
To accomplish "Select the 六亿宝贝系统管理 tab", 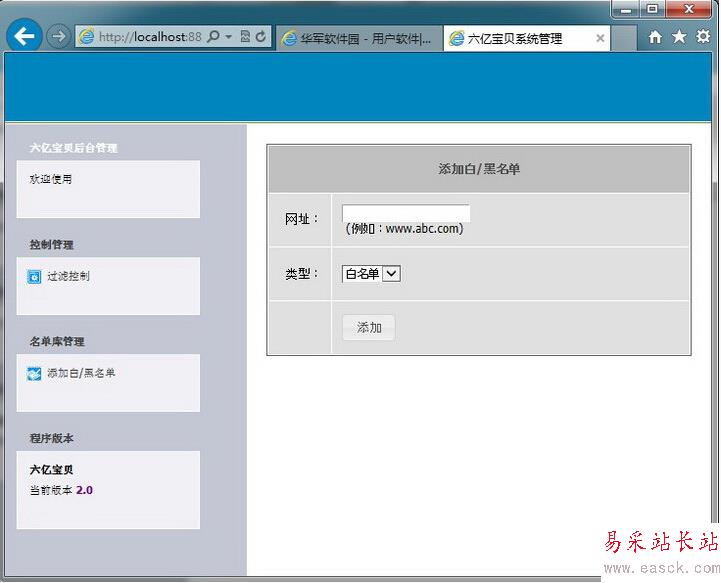I will tap(526, 38).
